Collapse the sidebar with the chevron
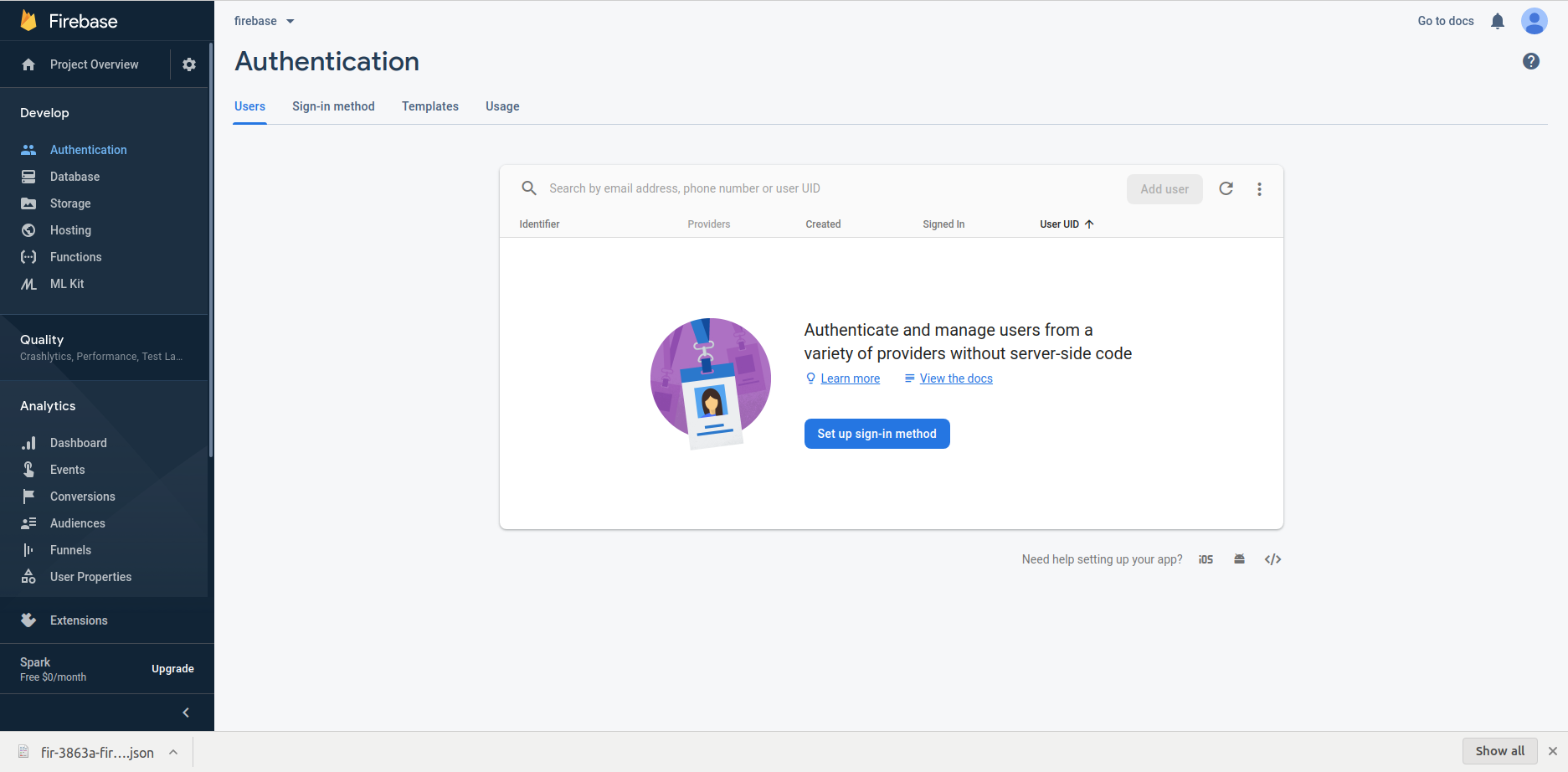The width and height of the screenshot is (1568, 772). tap(186, 713)
